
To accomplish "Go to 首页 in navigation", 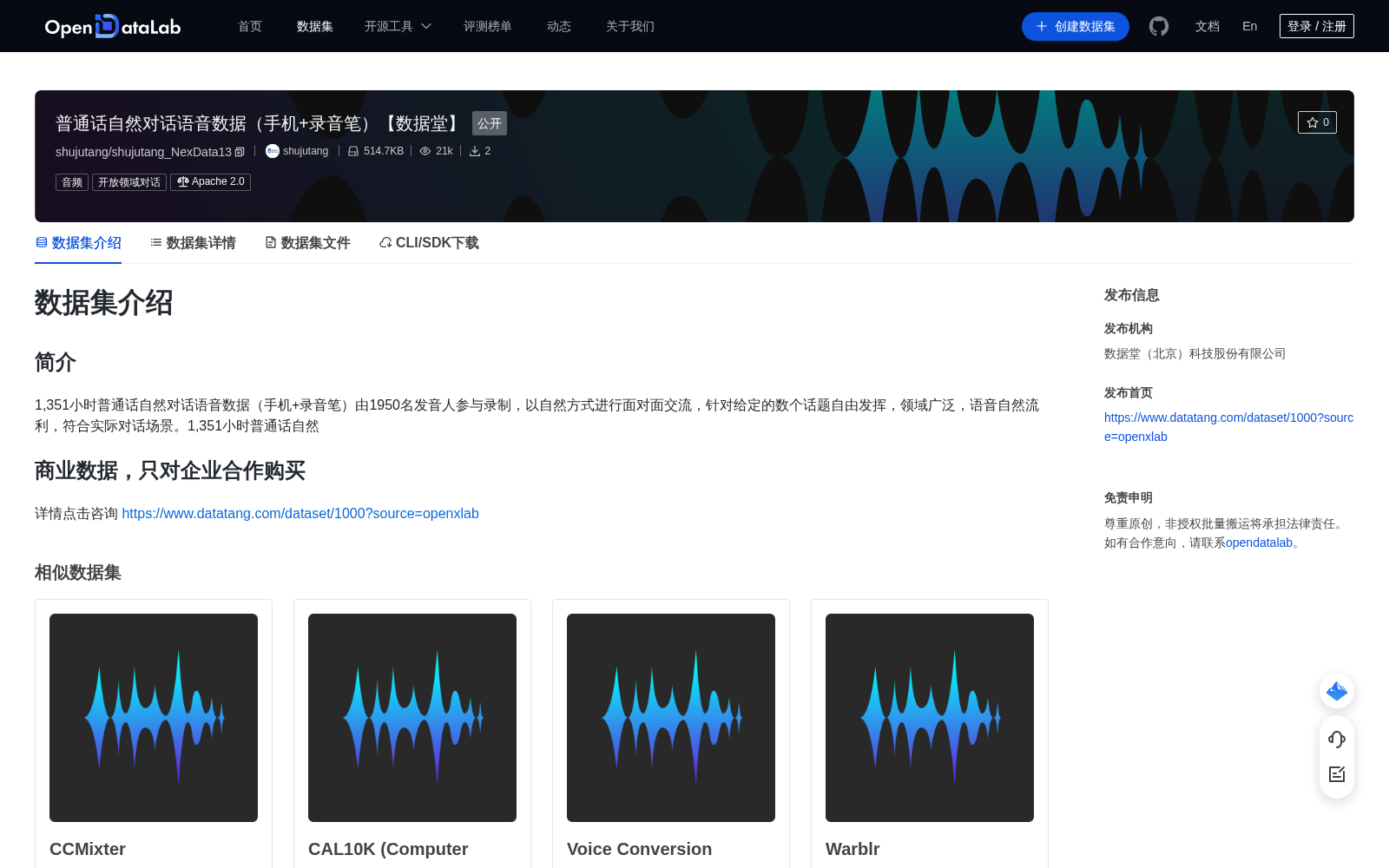I will pos(250,26).
